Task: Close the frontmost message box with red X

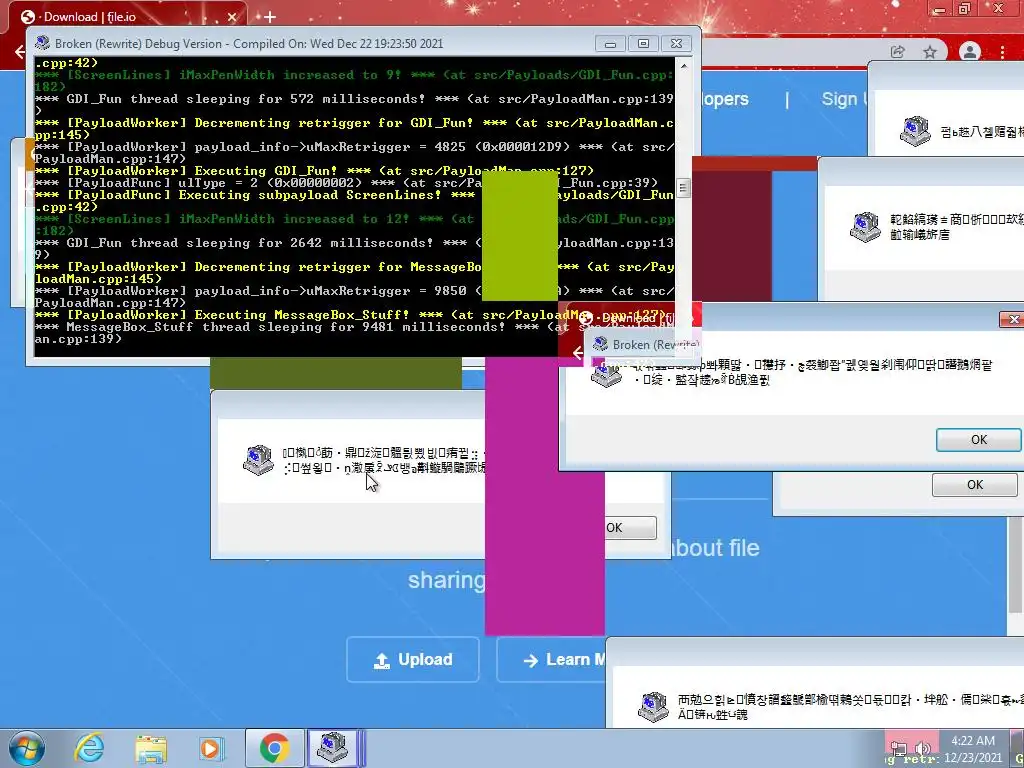Action: click(1012, 319)
